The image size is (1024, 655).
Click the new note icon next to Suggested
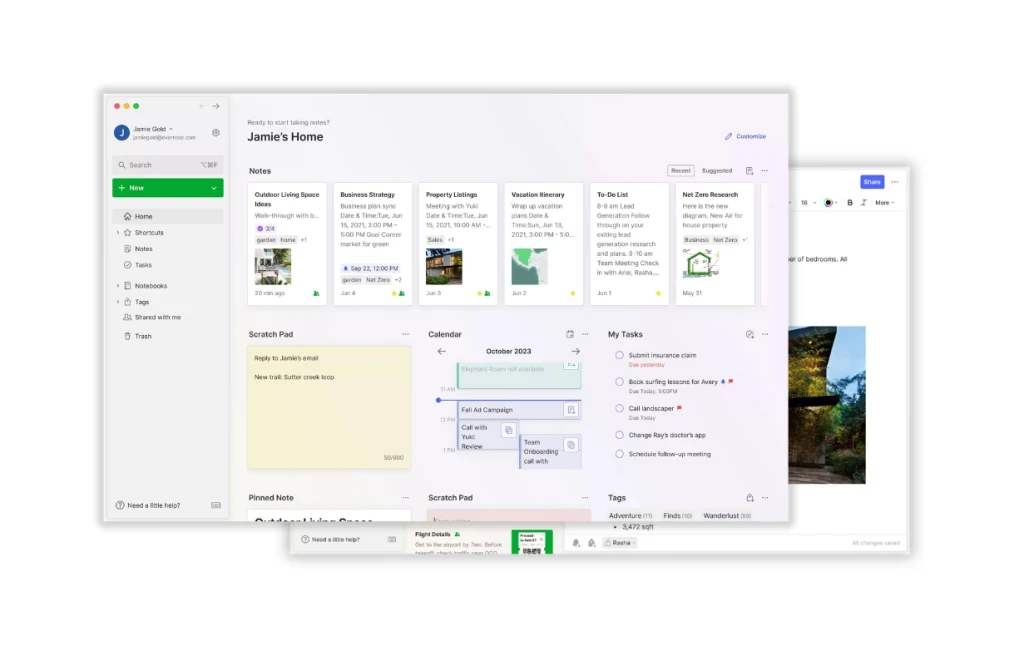click(749, 170)
